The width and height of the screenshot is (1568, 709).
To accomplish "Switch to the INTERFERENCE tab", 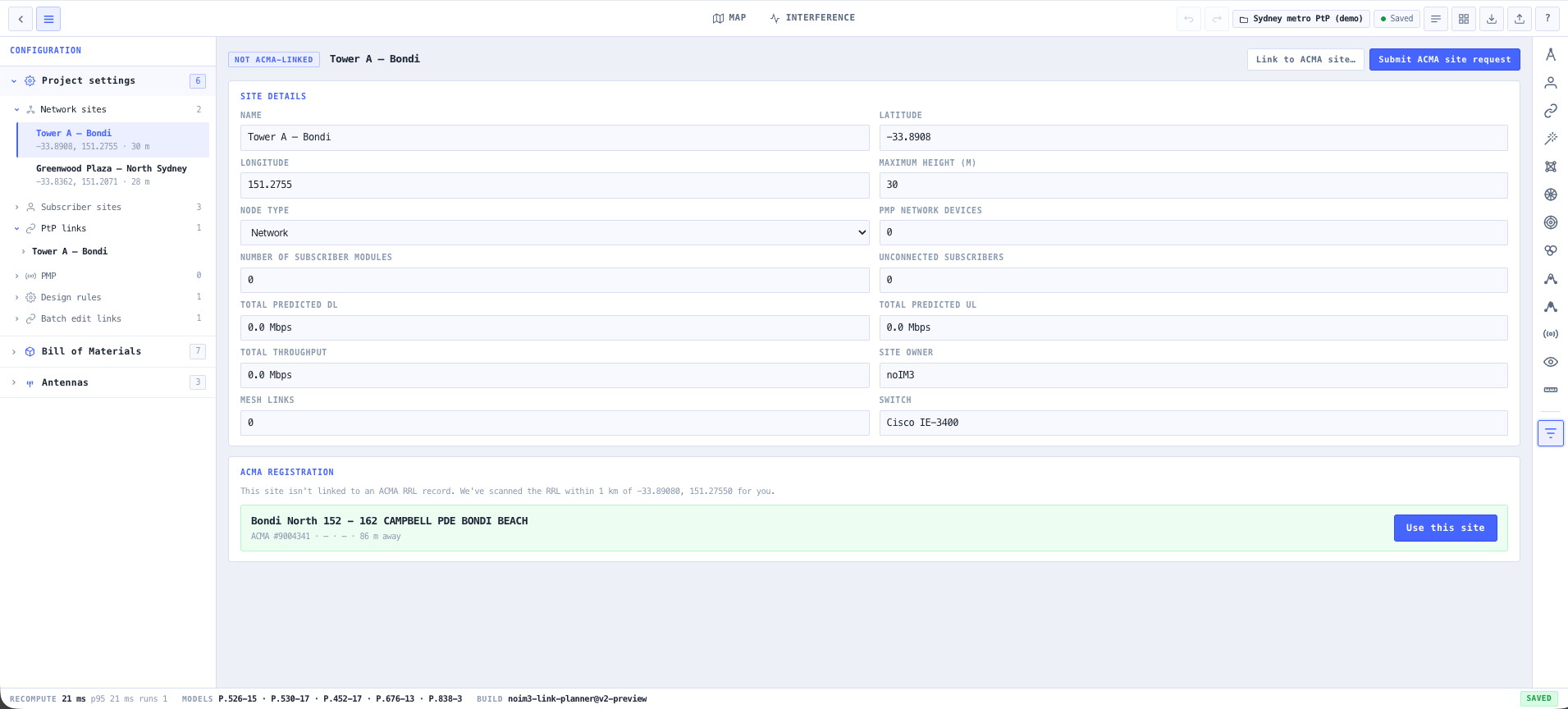I will 812,18.
